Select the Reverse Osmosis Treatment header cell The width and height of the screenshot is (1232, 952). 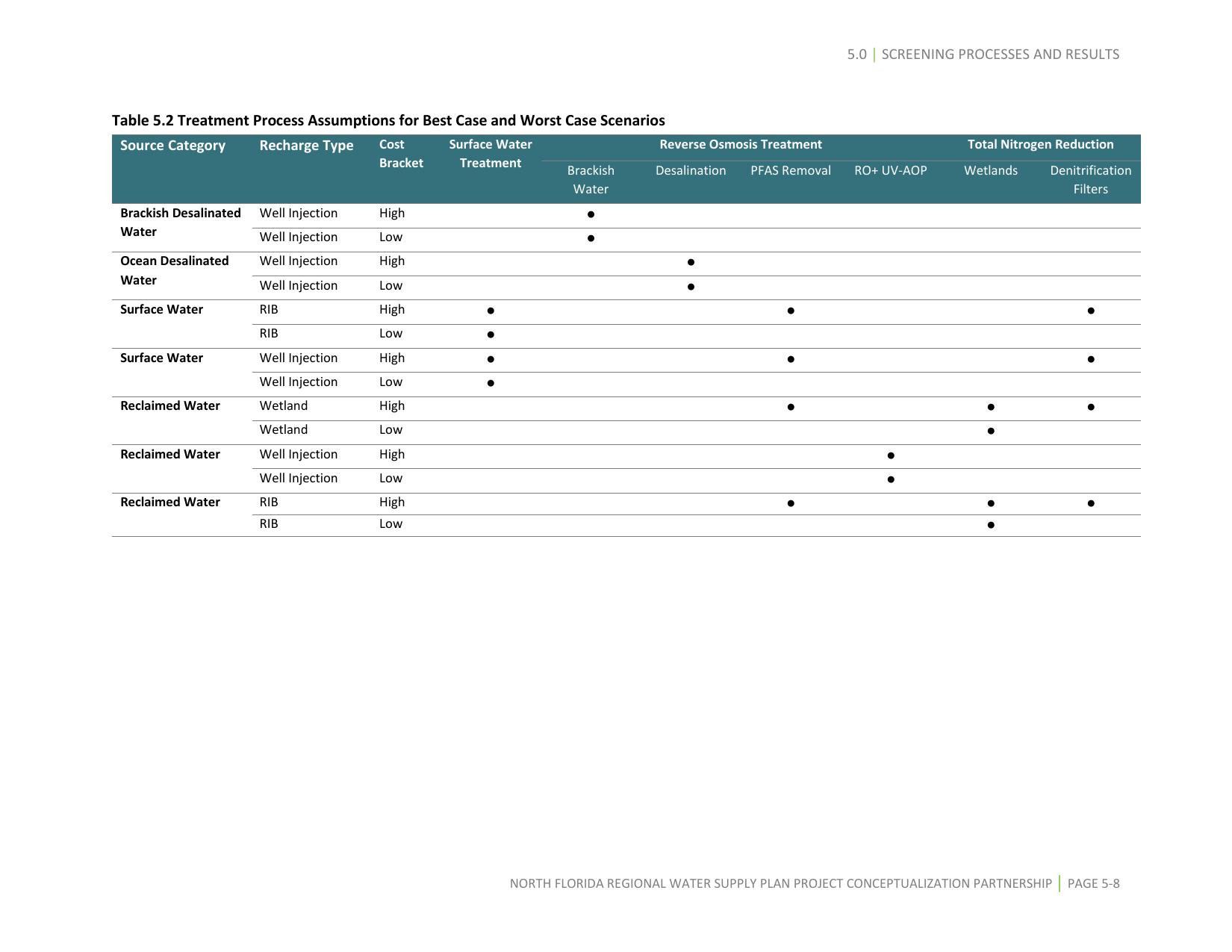740,144
